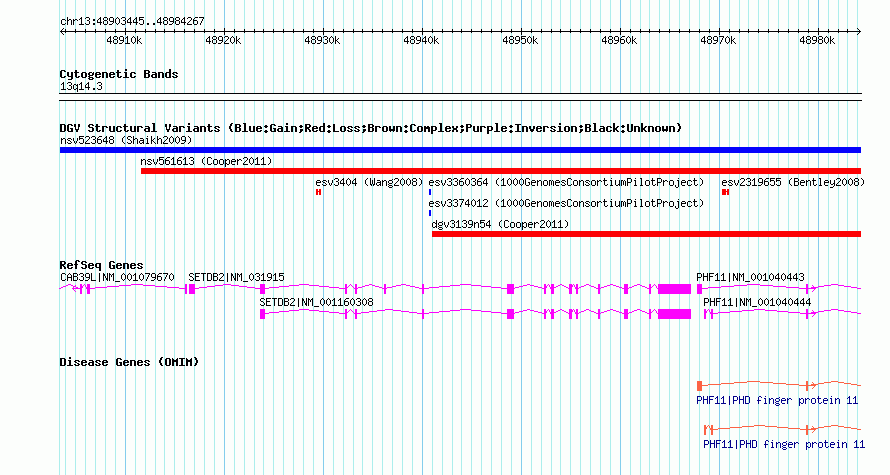
Task: Click the dgv3139n54 (Cooper2011) label
Action: 500,224
